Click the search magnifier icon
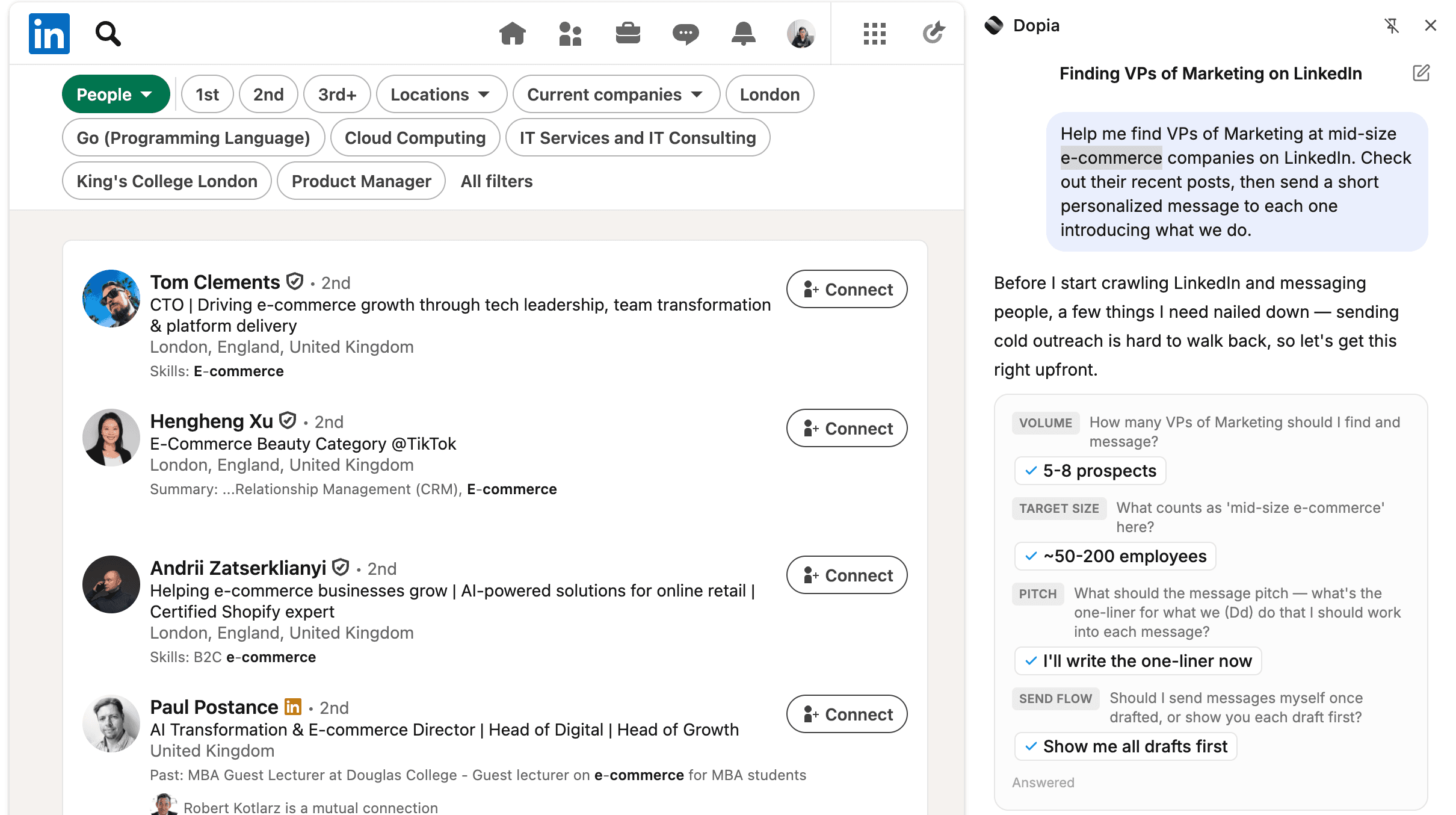 pyautogui.click(x=108, y=34)
